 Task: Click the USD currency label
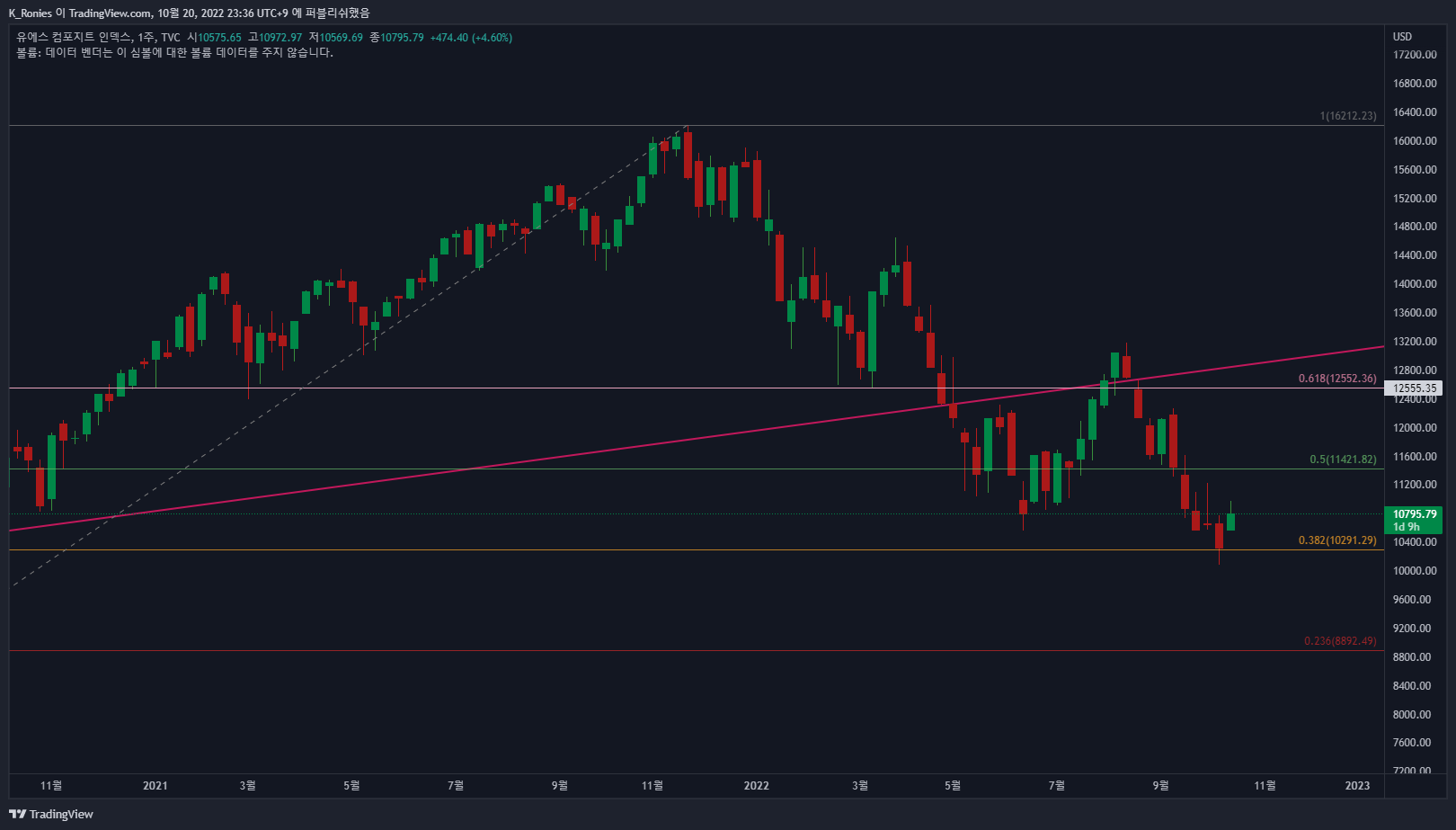point(1402,37)
